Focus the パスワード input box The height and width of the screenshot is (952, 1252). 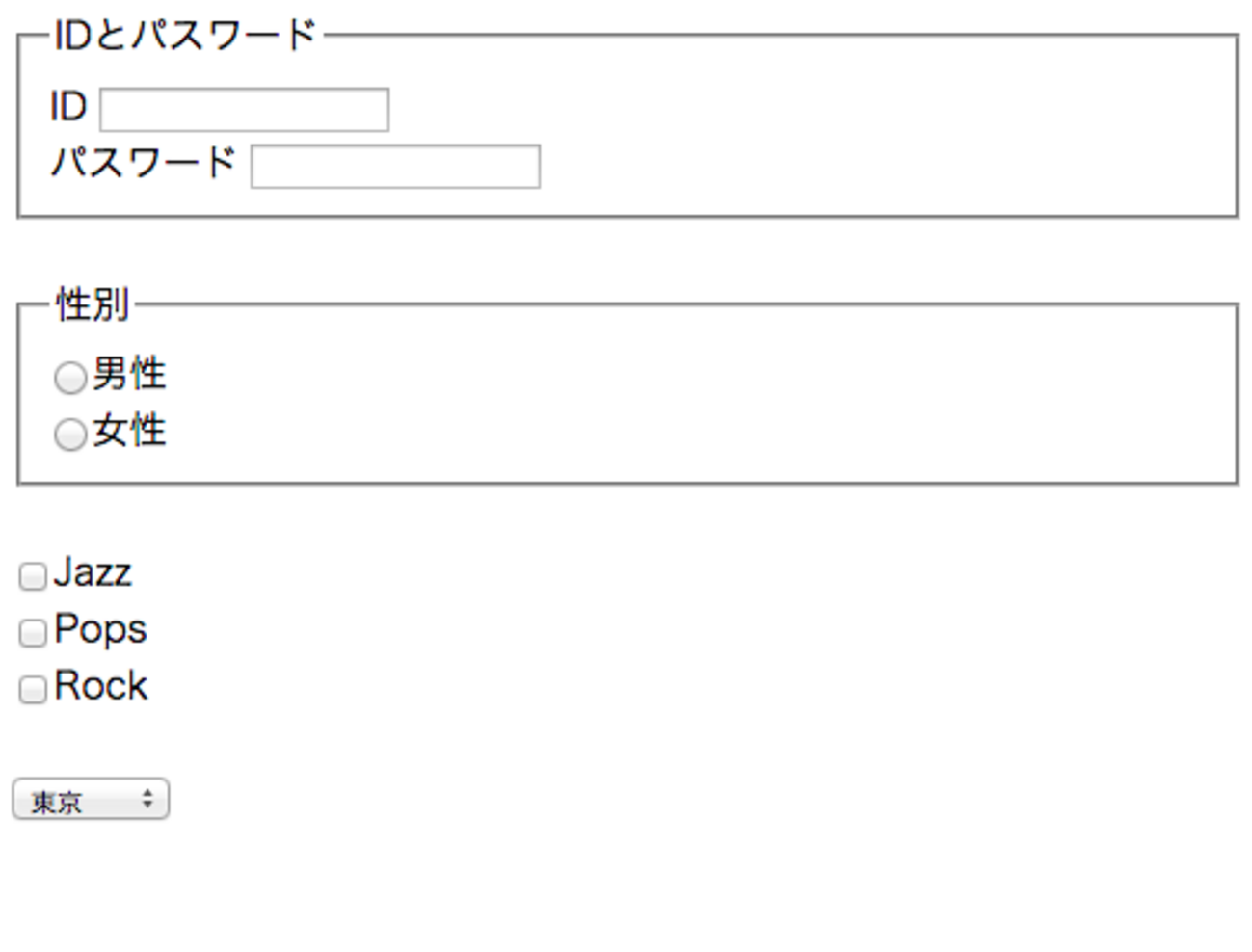pyautogui.click(x=395, y=167)
